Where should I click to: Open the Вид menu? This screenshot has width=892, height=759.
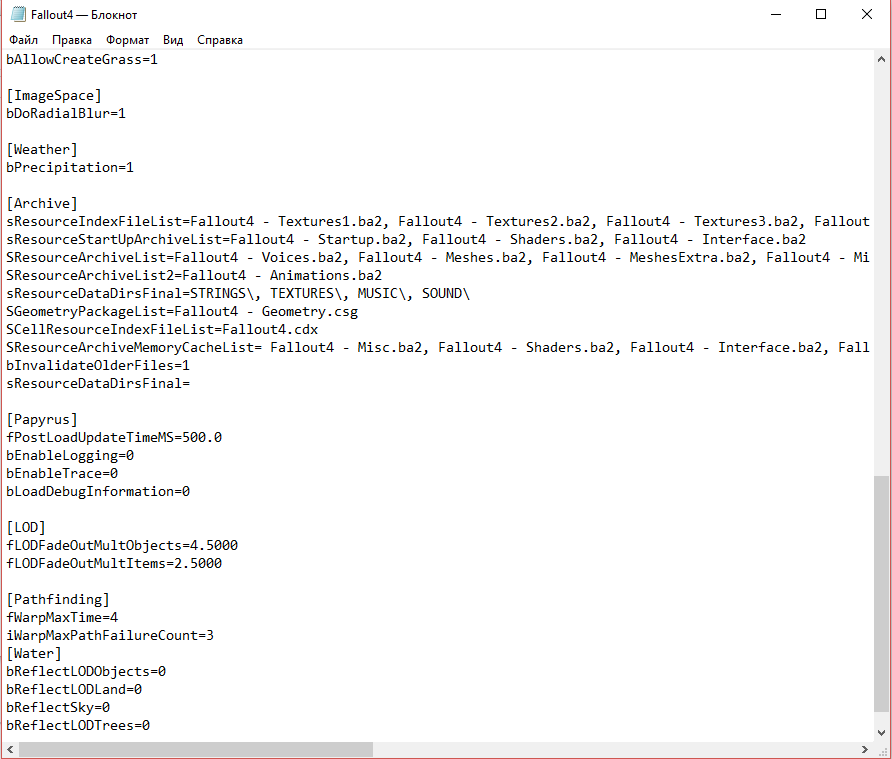[173, 40]
